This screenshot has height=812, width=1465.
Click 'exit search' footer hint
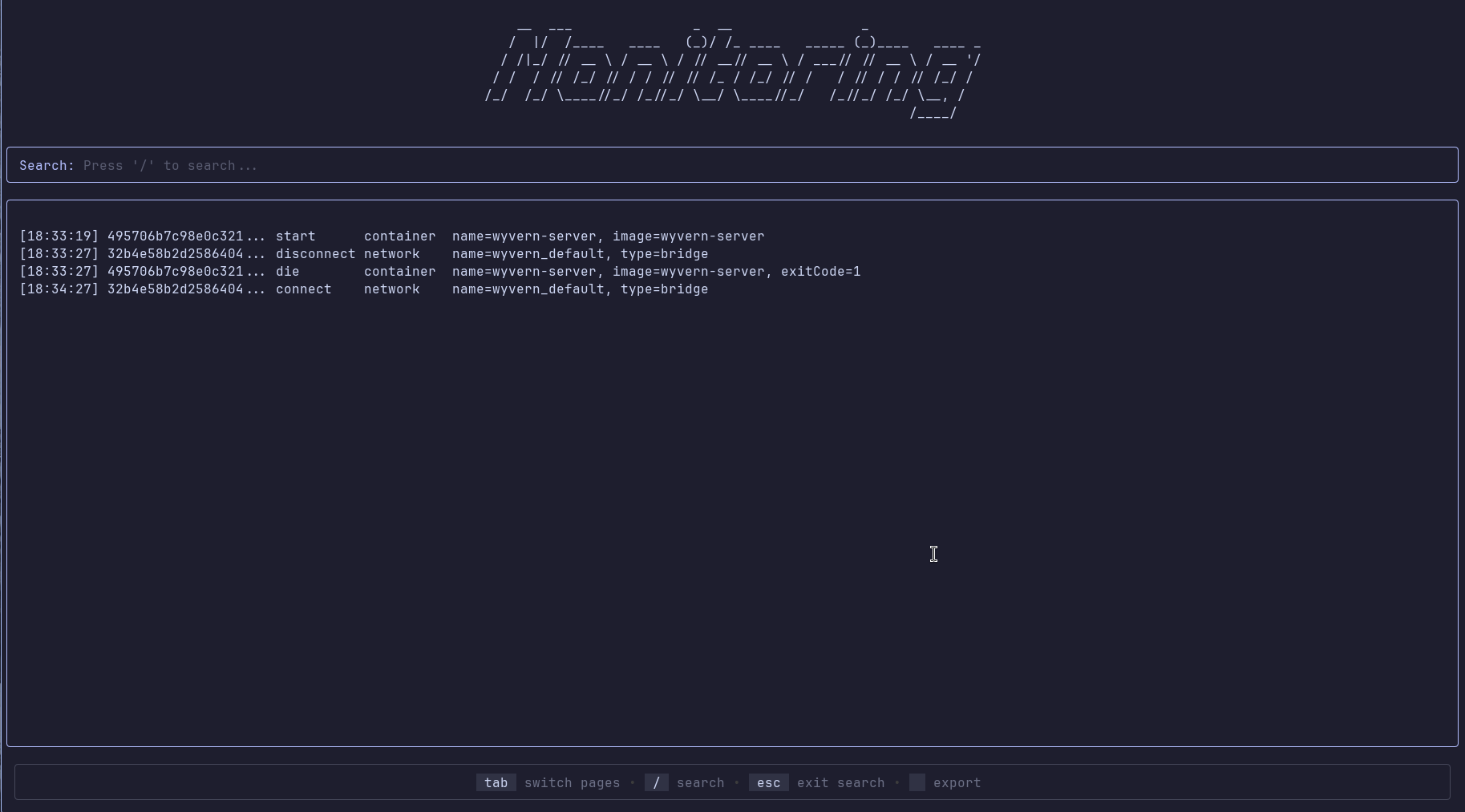840,782
